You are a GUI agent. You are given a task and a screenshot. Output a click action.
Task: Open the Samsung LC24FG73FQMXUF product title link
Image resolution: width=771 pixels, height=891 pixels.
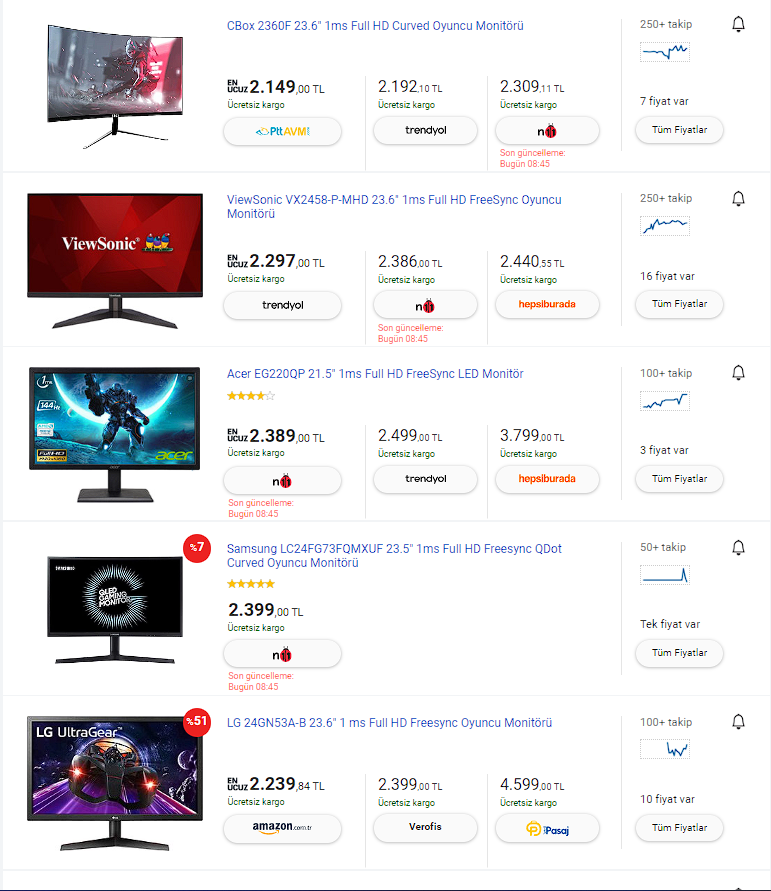pyautogui.click(x=394, y=556)
